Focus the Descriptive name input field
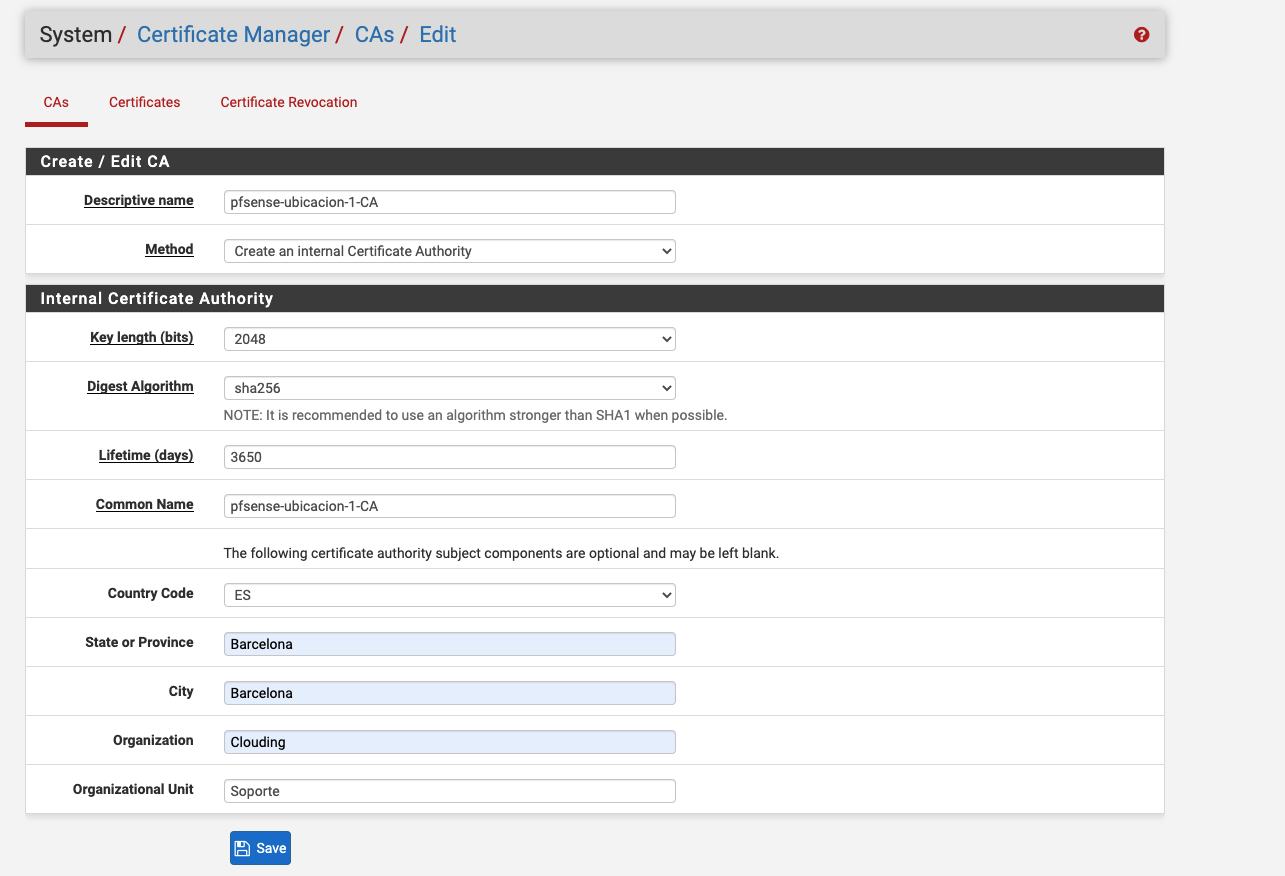The image size is (1285, 876). [450, 202]
